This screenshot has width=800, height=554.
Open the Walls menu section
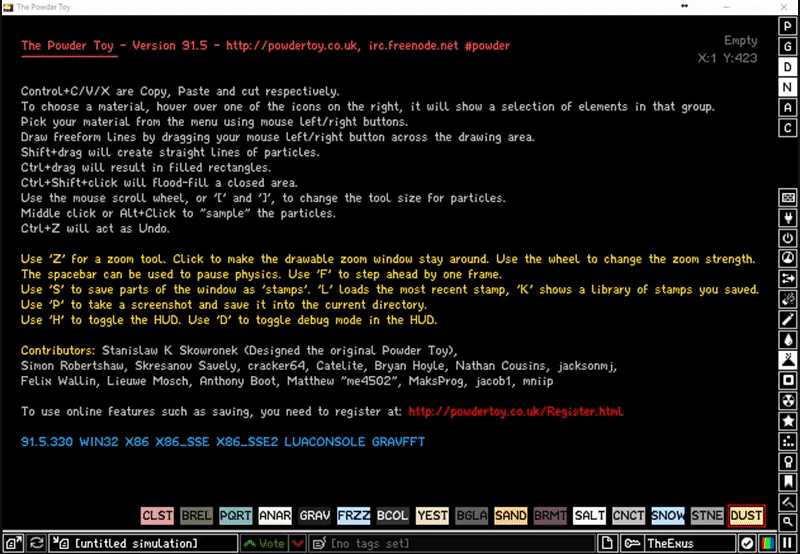coord(788,197)
